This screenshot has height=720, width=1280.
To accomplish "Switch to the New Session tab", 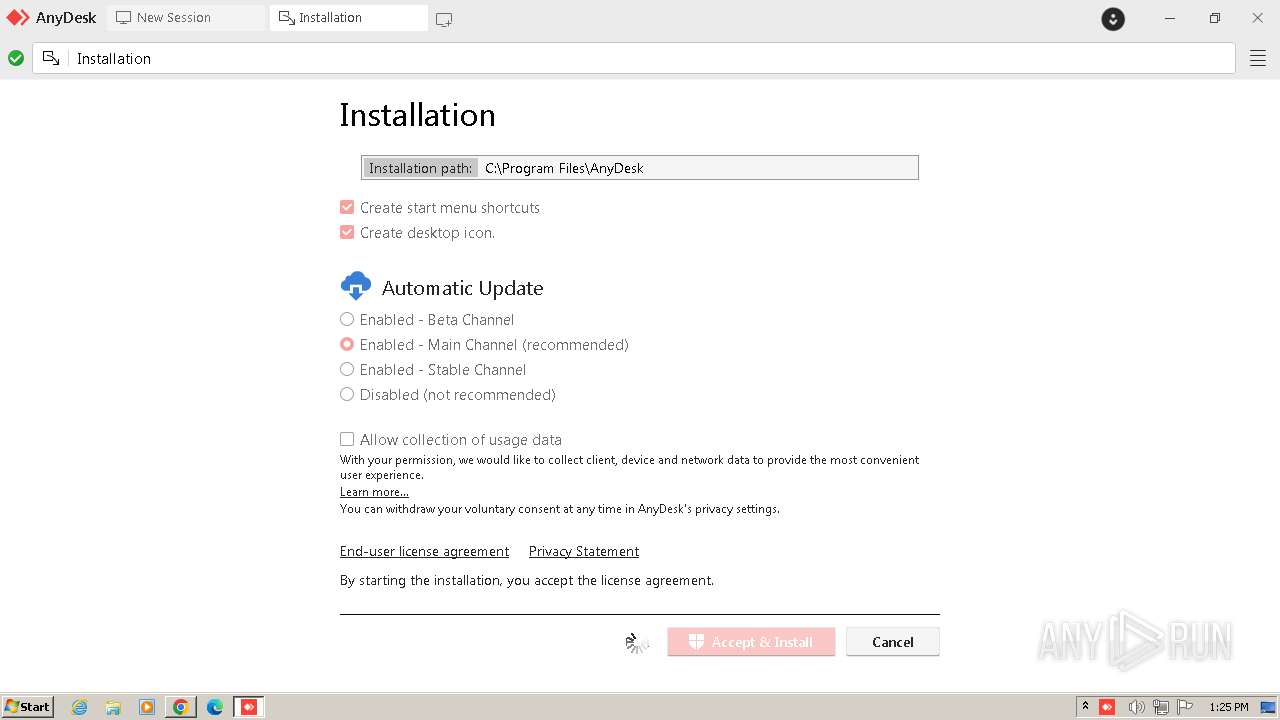I will 186,18.
